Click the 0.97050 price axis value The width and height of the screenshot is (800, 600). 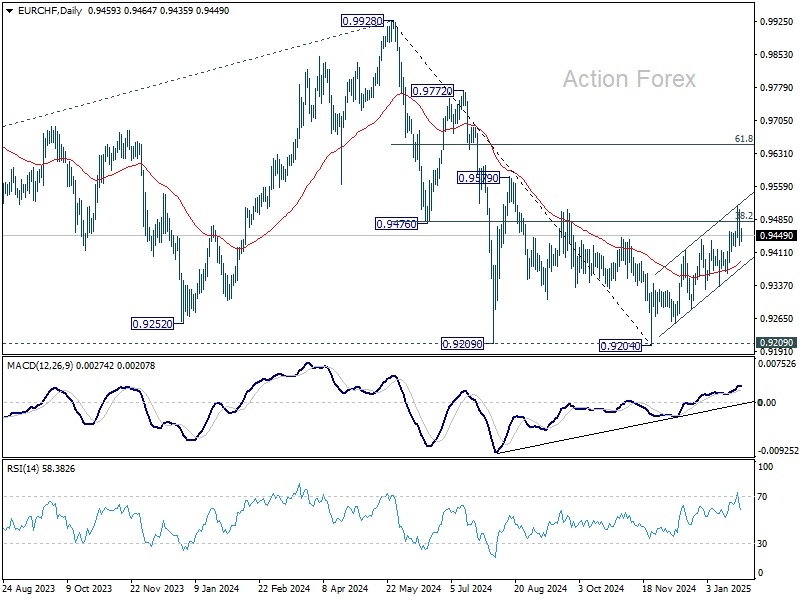pyautogui.click(x=777, y=120)
